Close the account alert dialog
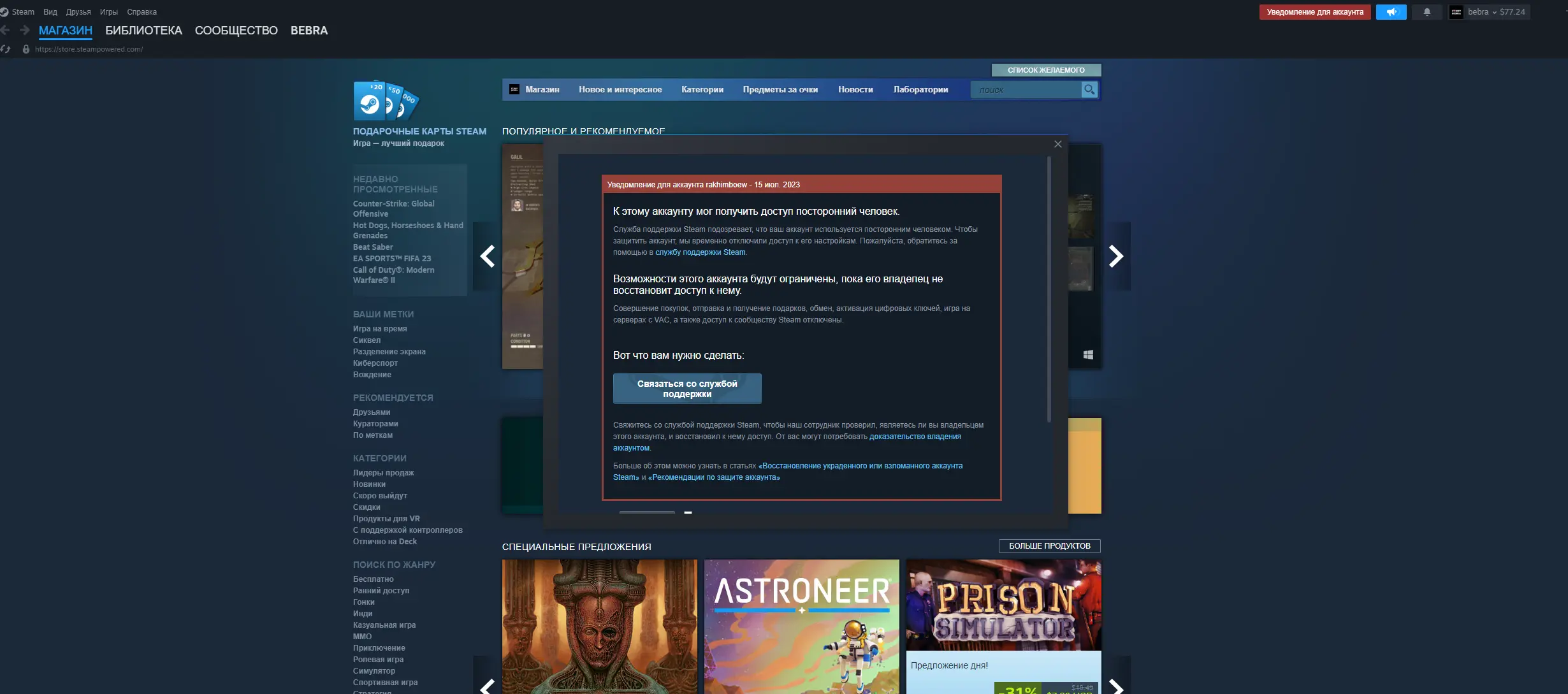This screenshot has height=694, width=1568. pos(1057,145)
